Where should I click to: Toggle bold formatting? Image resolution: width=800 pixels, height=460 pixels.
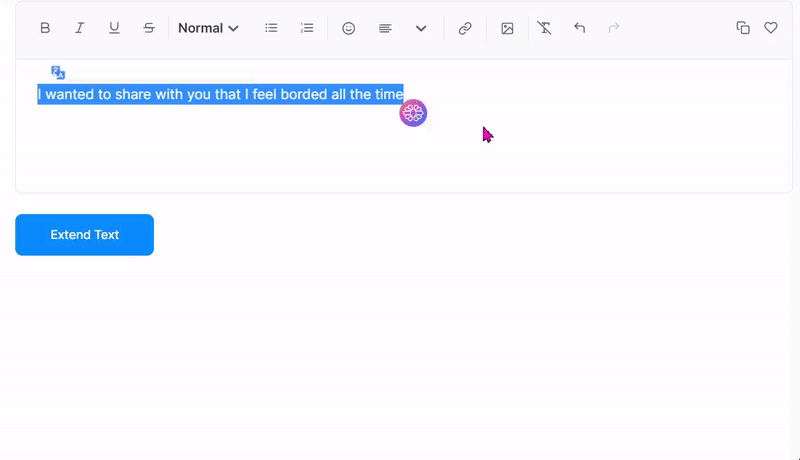pos(45,28)
